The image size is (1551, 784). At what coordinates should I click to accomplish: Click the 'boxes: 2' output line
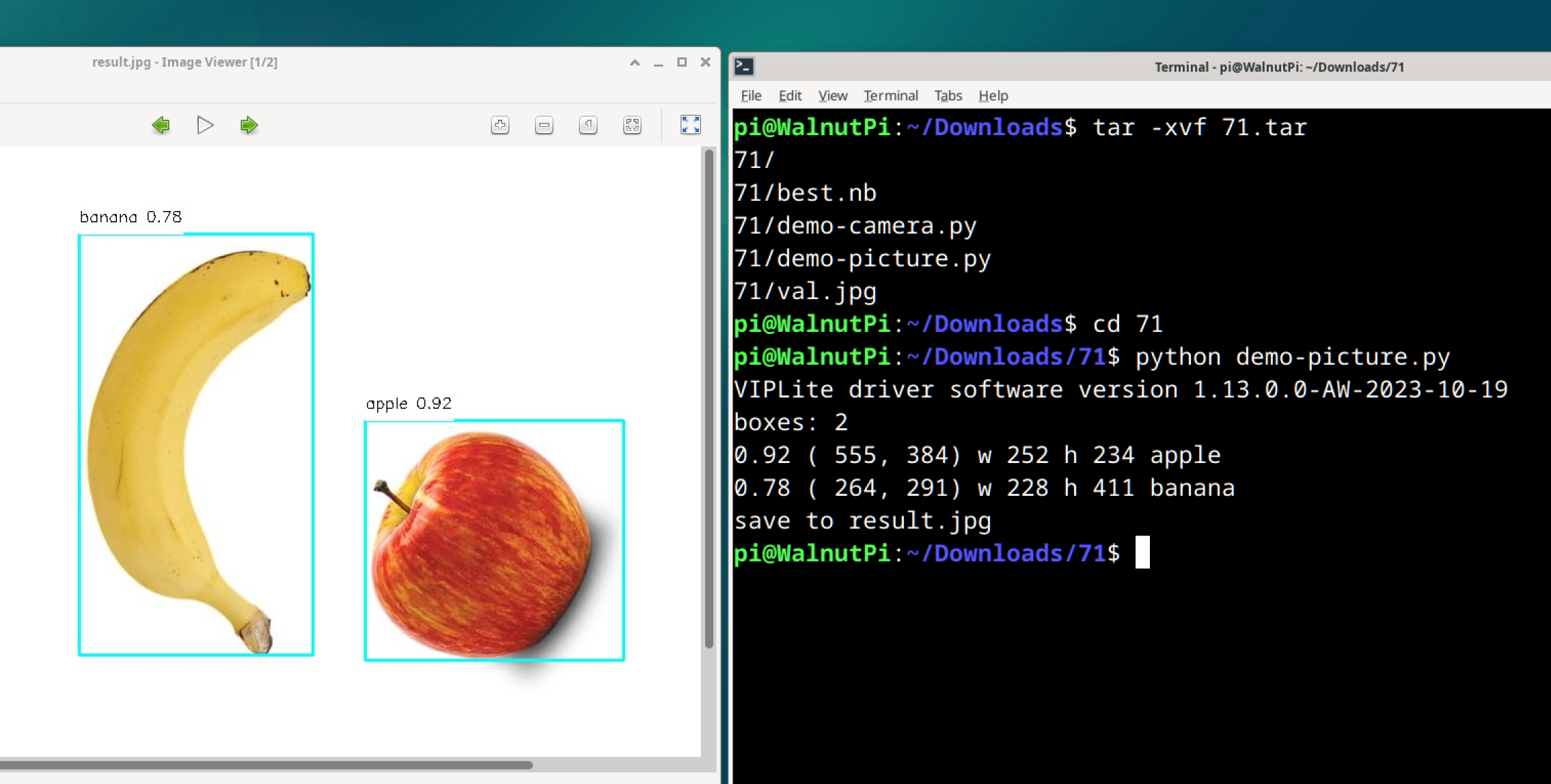791,422
